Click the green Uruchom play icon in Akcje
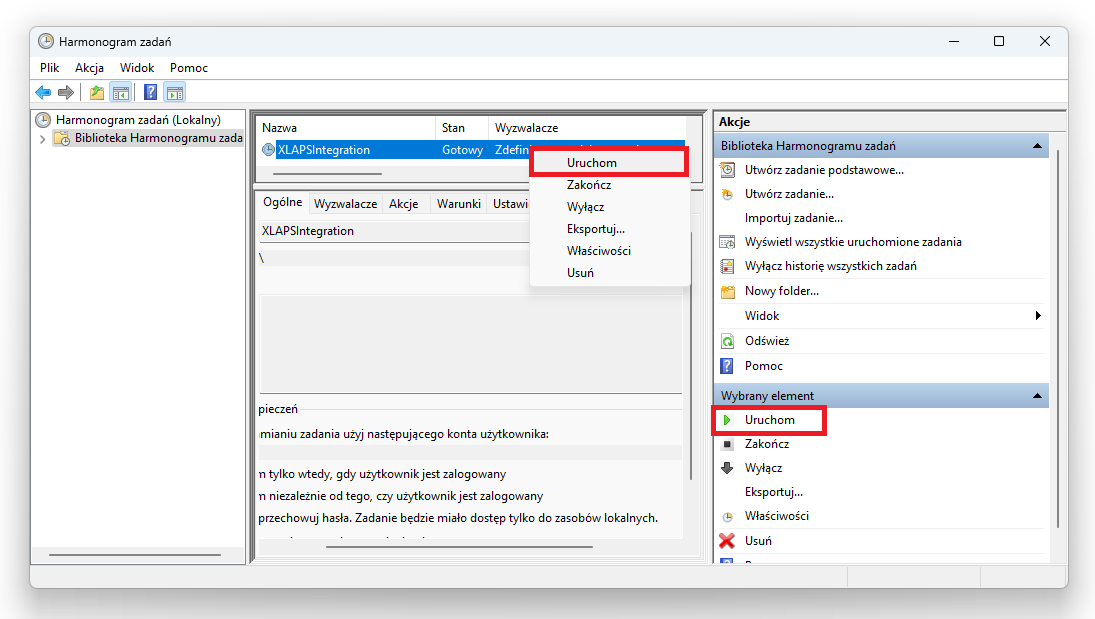 pos(727,420)
